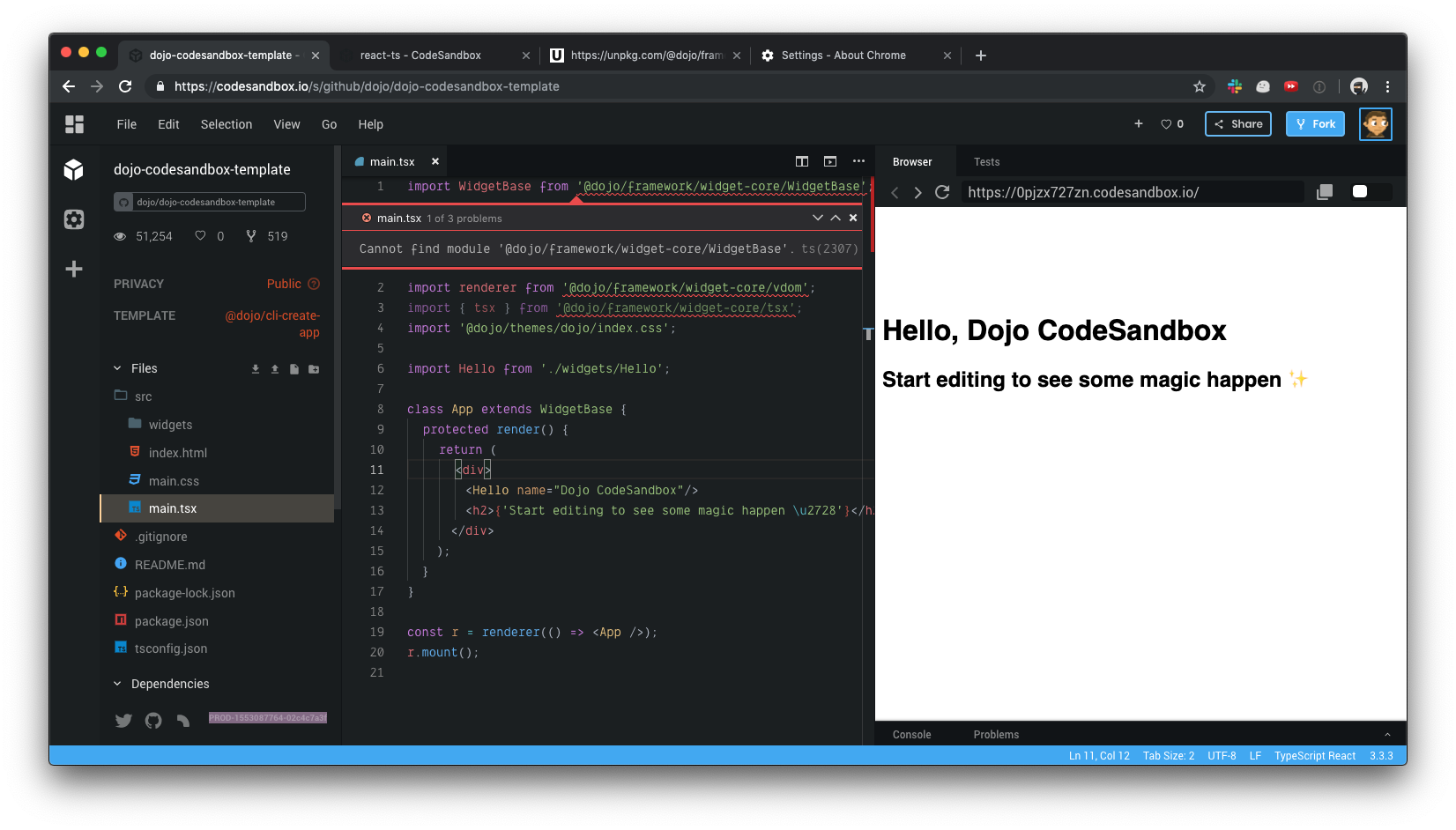Click the Share button

[1238, 124]
